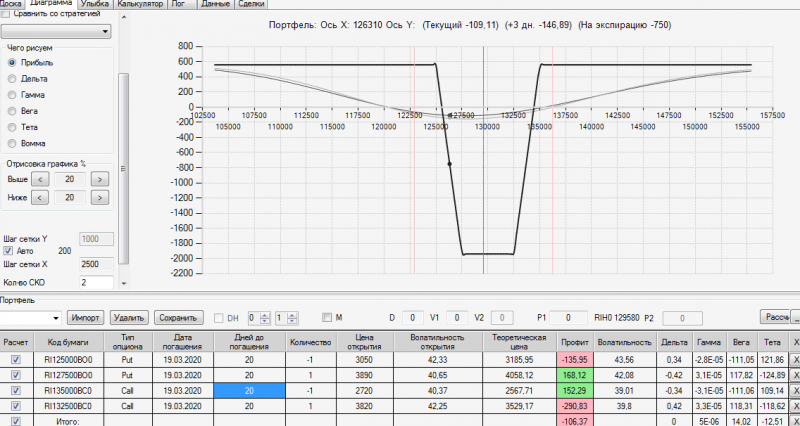Click the black dot marker on profit curve
800x426 pixels.
tap(449, 164)
